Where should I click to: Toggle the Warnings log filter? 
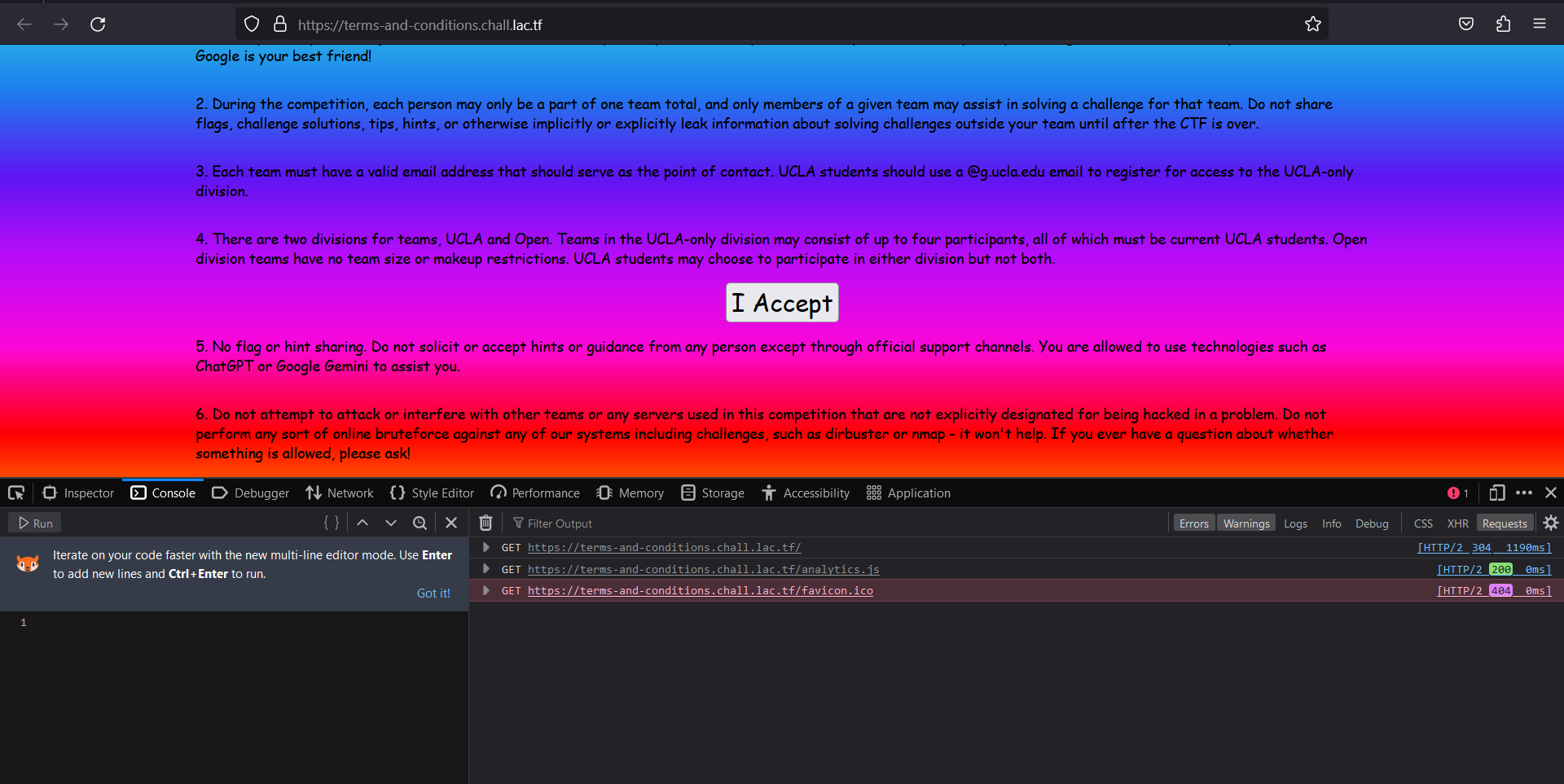tap(1246, 523)
